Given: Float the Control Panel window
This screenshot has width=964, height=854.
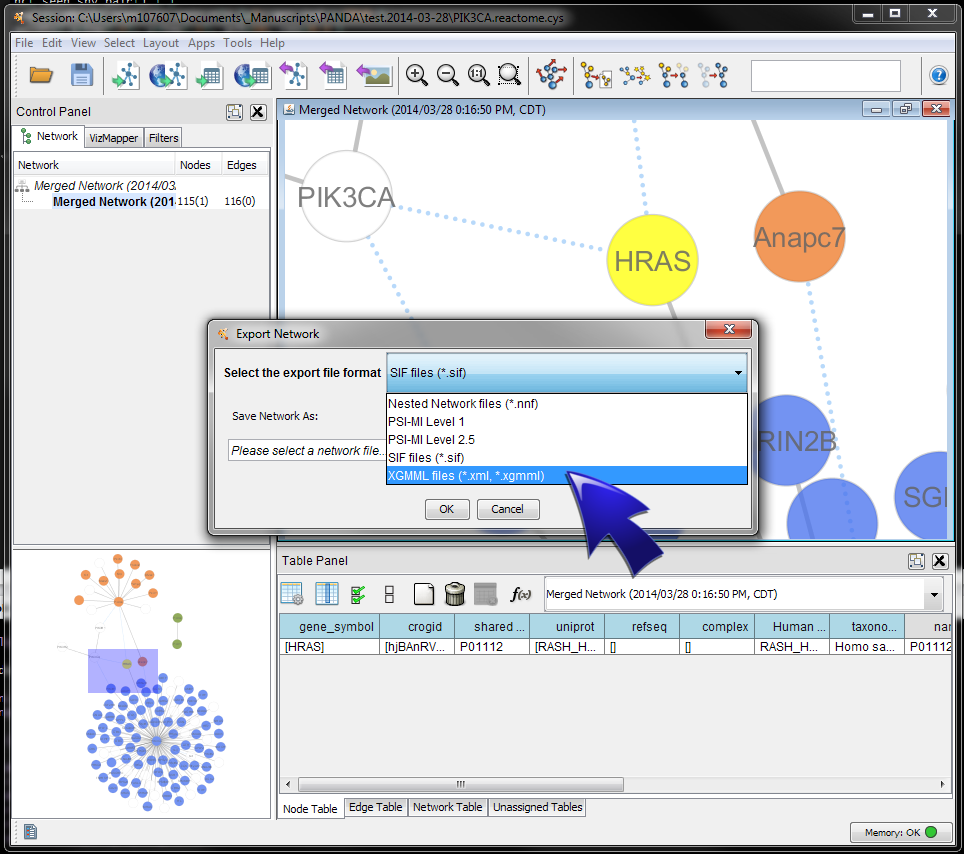Looking at the screenshot, I should pyautogui.click(x=235, y=112).
